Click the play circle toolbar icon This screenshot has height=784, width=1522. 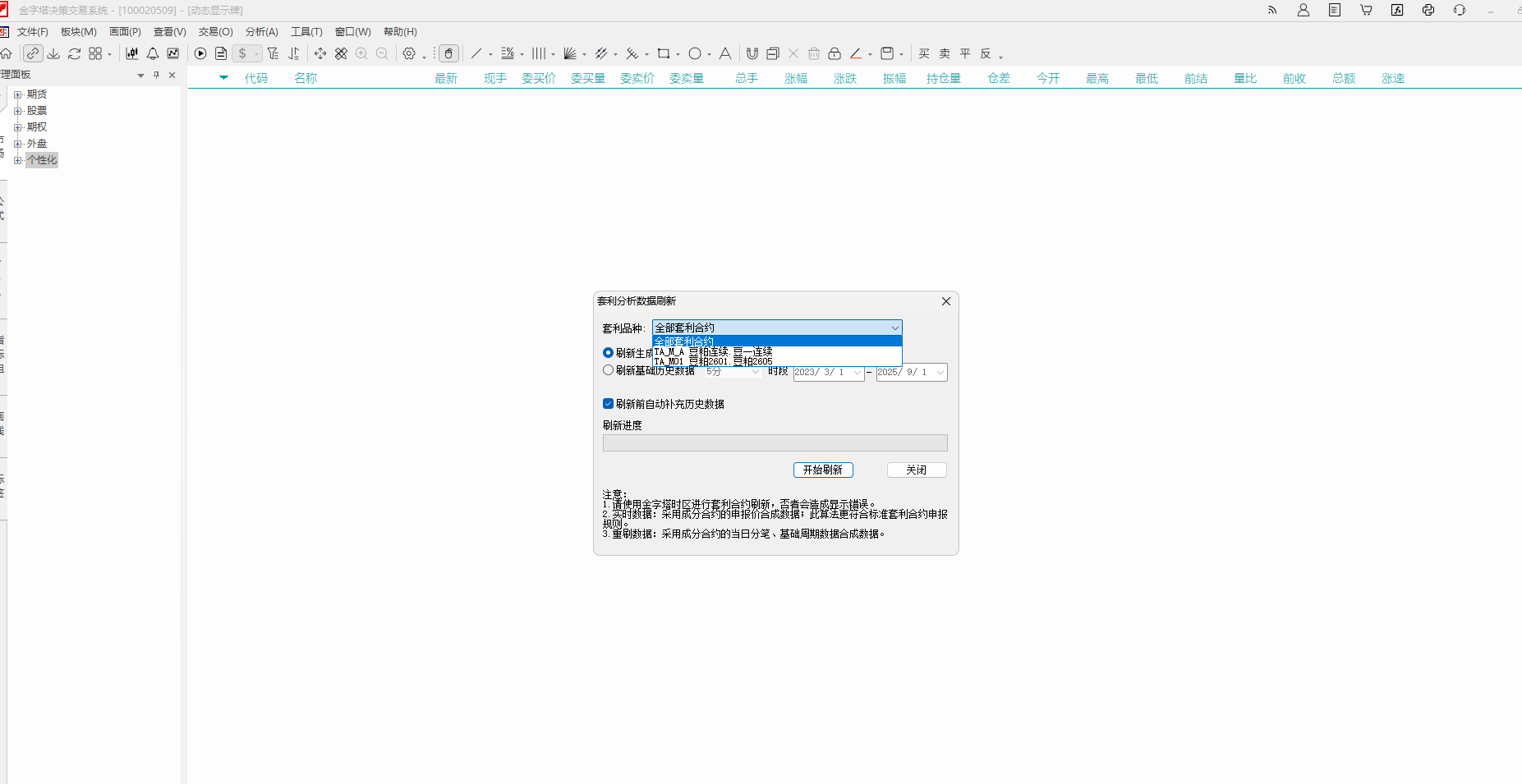point(200,53)
